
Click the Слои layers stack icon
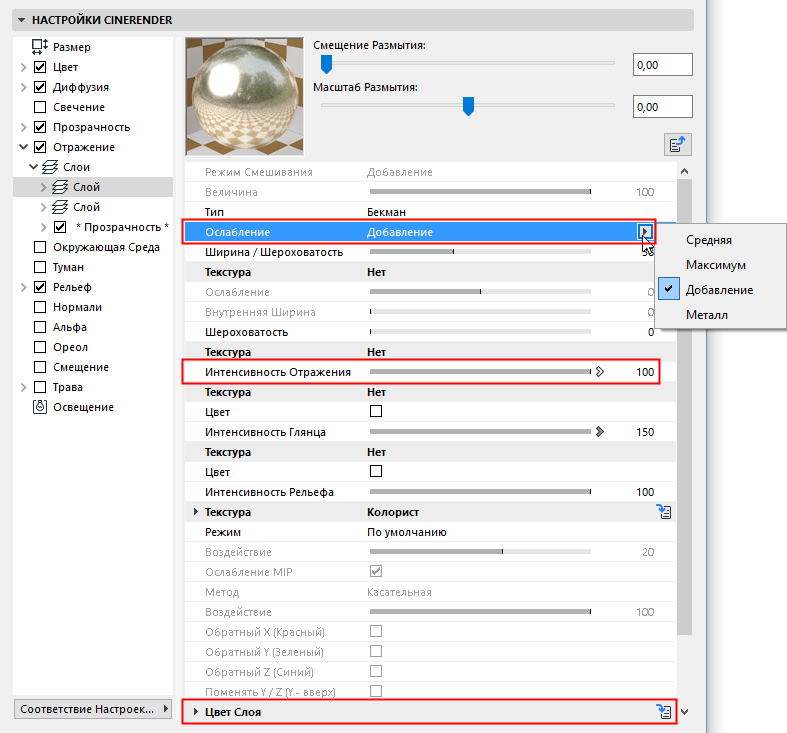tap(50, 167)
